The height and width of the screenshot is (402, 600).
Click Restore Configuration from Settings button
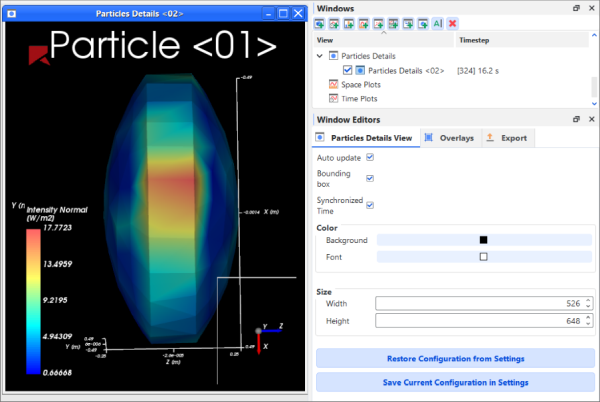[454, 359]
